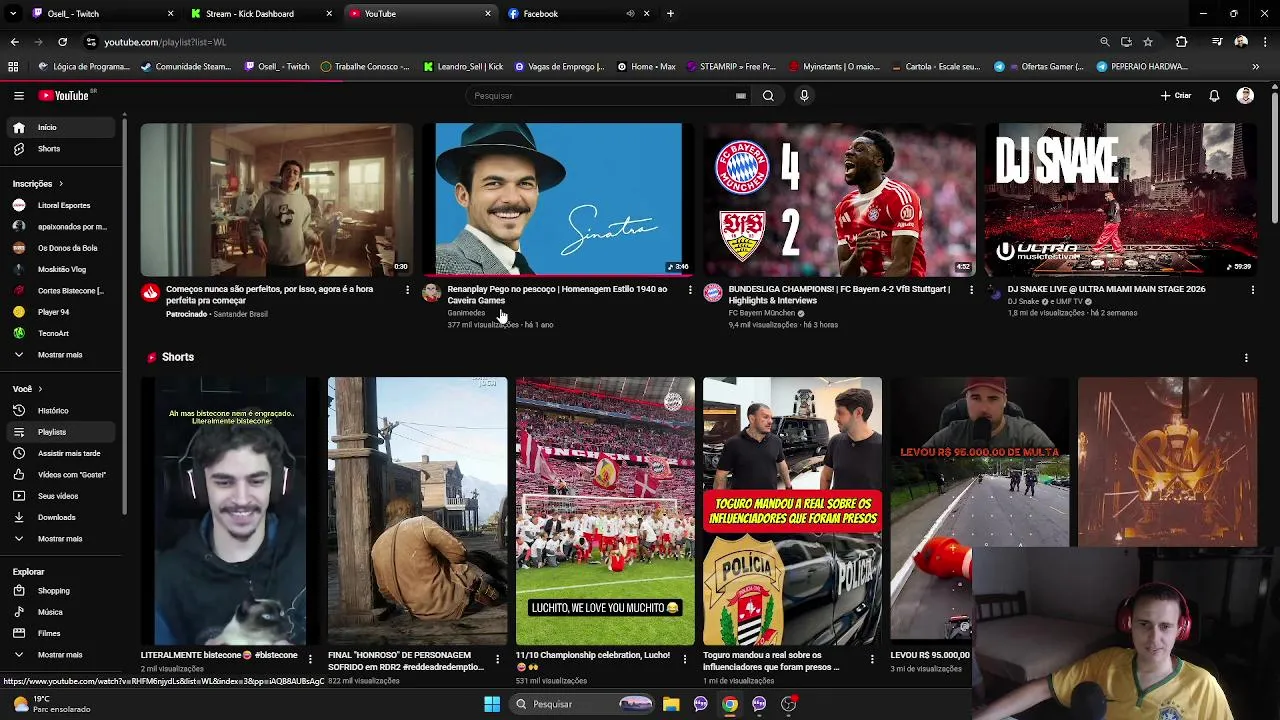Open Ganimedes channel link
The image size is (1280, 720).
tap(466, 313)
